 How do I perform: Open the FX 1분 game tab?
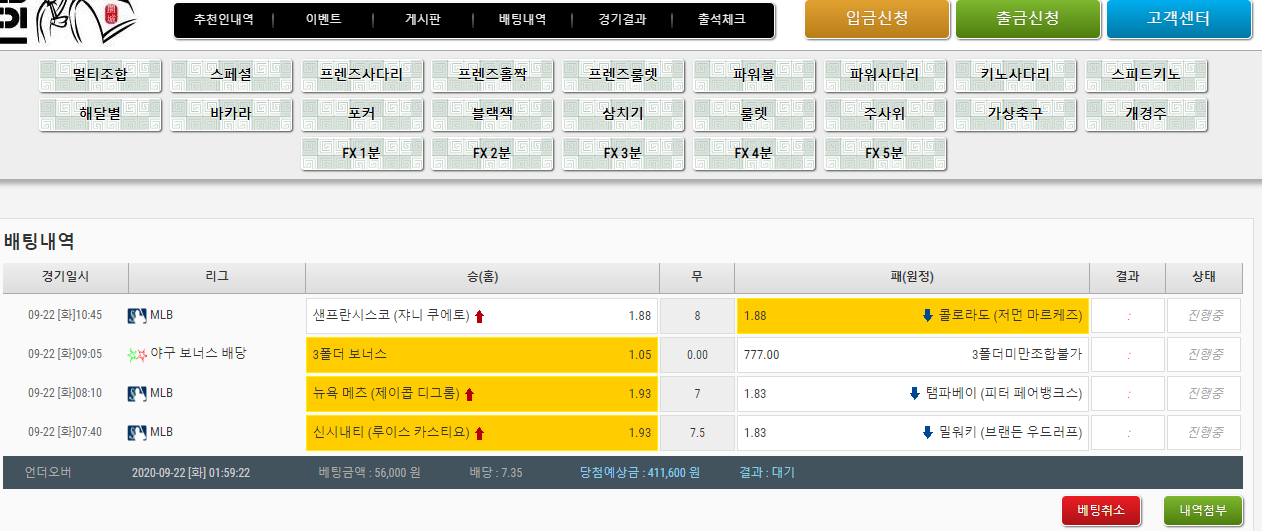(x=362, y=153)
